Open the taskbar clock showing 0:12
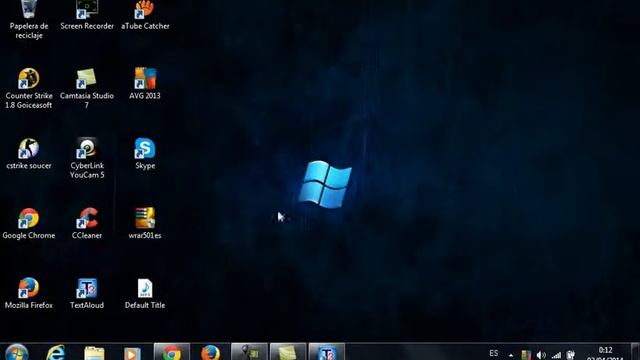The height and width of the screenshot is (360, 640). [605, 353]
